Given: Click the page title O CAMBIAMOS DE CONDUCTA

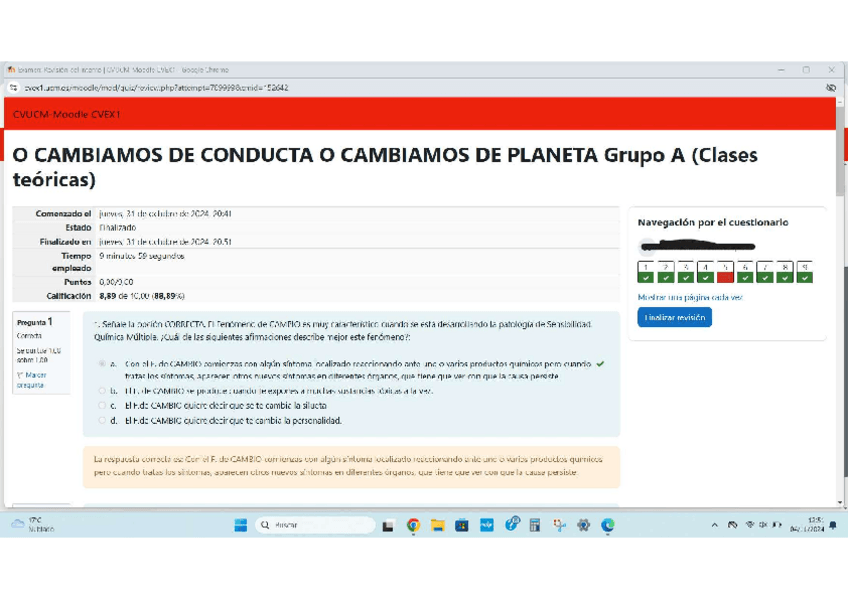Looking at the screenshot, I should coord(385,167).
